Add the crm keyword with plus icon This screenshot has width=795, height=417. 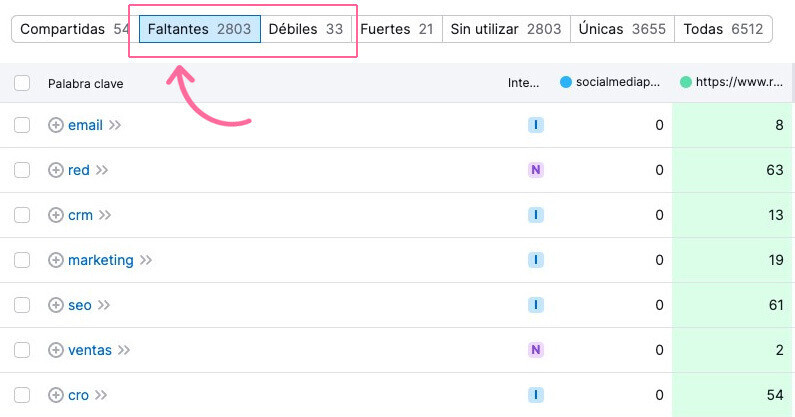[56, 215]
